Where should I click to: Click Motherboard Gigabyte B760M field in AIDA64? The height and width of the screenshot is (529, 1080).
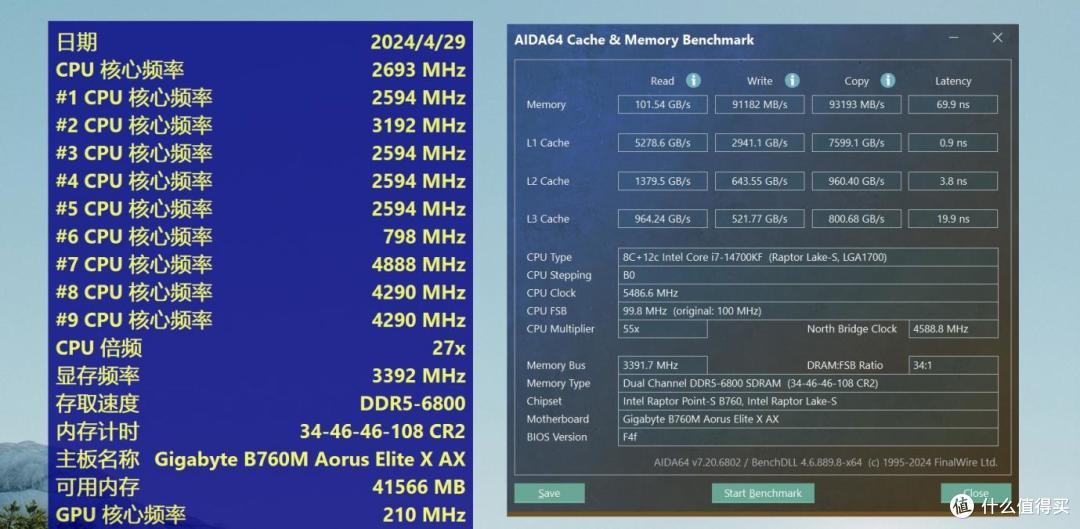click(808, 419)
